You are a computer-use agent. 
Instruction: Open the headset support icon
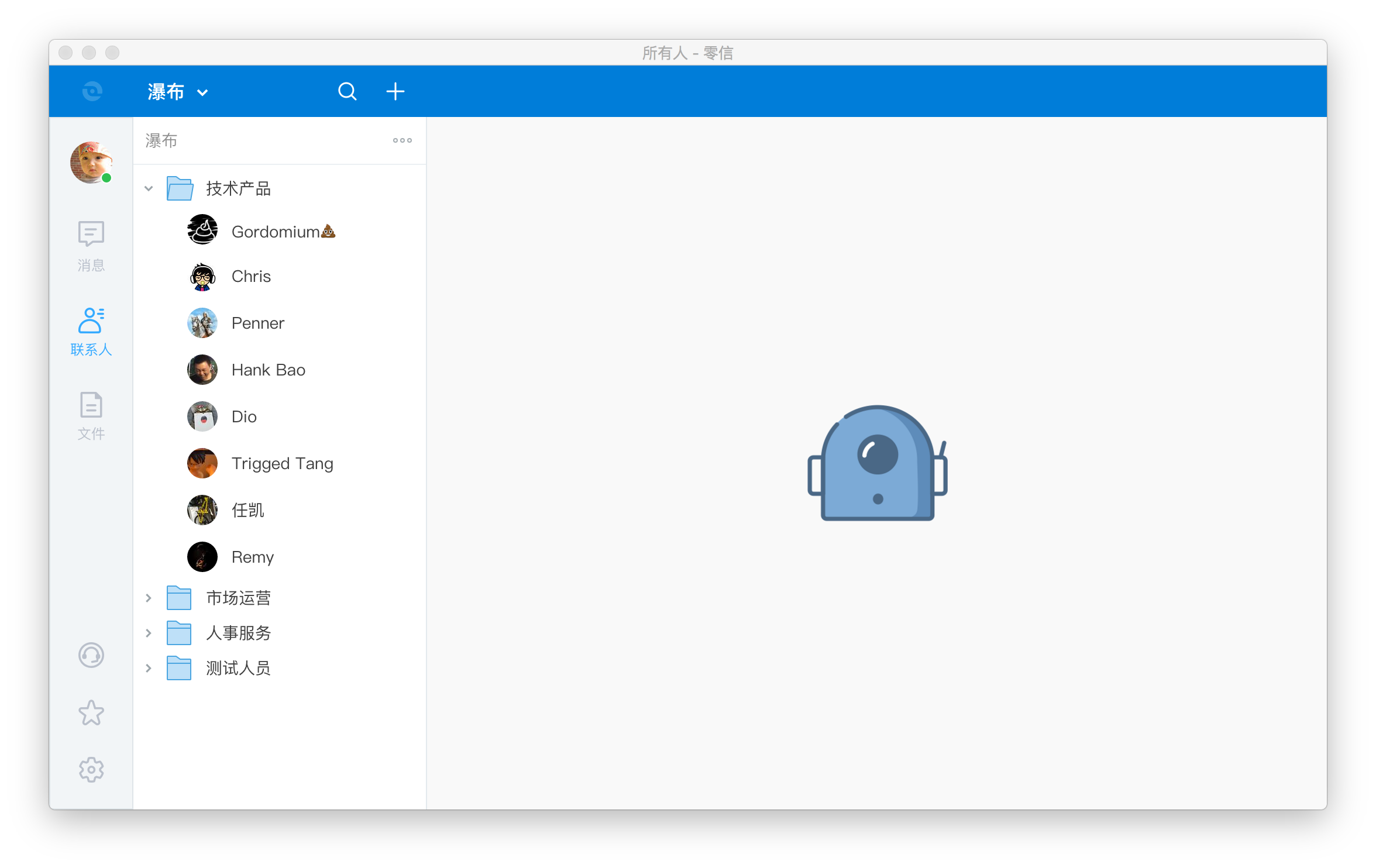(91, 655)
